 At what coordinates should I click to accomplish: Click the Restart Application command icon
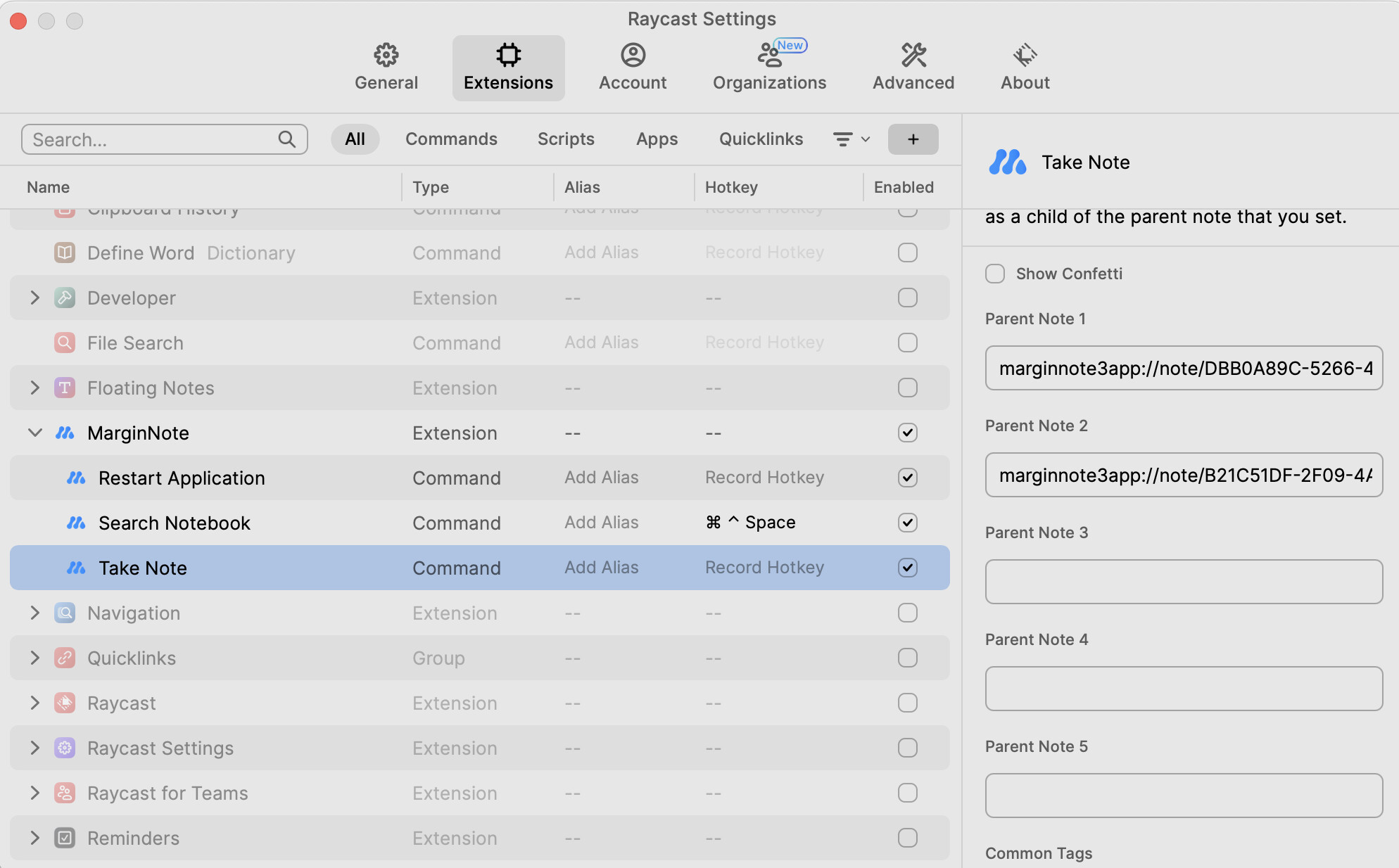click(x=76, y=478)
